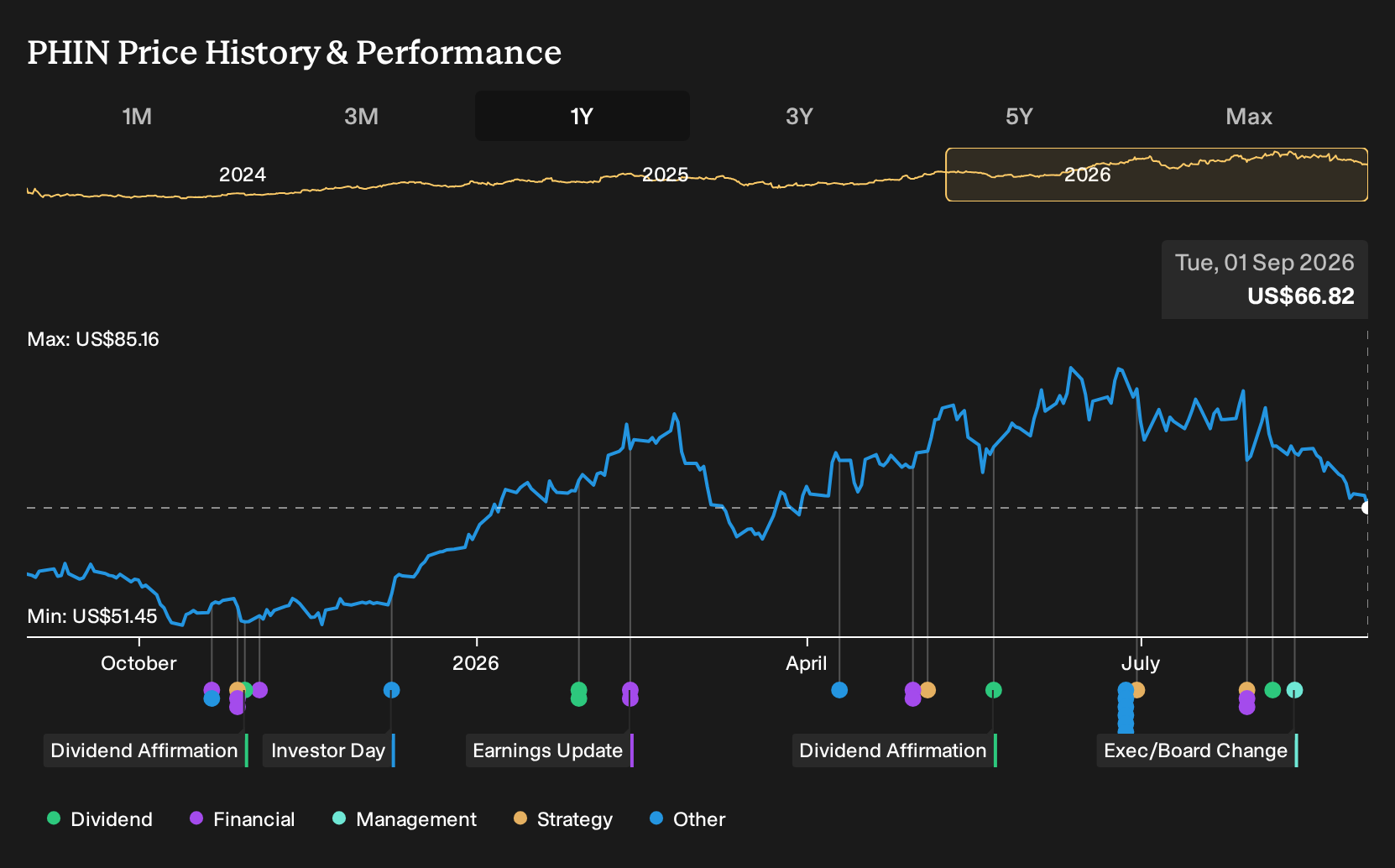Click the teal Management marker above Exec/Board Change

[1294, 690]
